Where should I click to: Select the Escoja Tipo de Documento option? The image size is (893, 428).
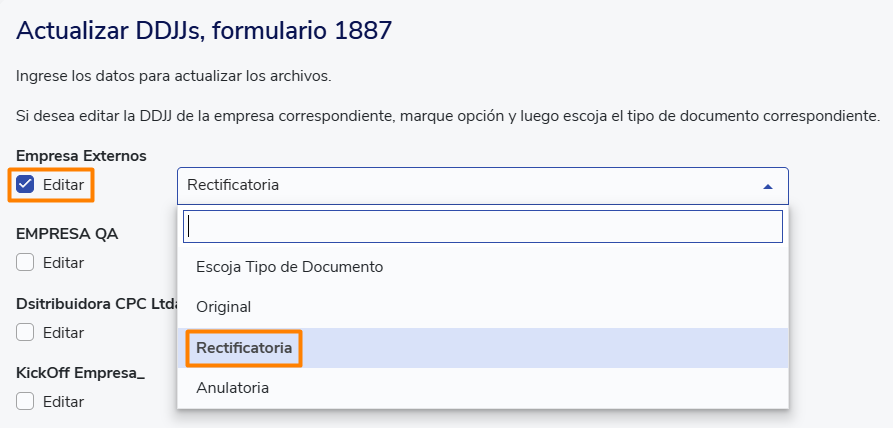coord(289,267)
